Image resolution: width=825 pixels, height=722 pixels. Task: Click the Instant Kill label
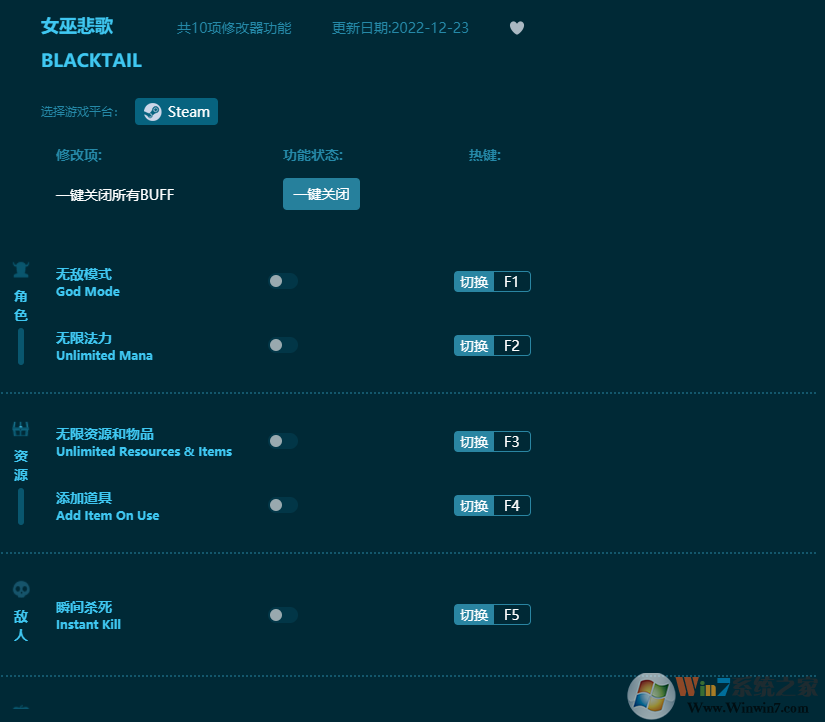click(88, 625)
